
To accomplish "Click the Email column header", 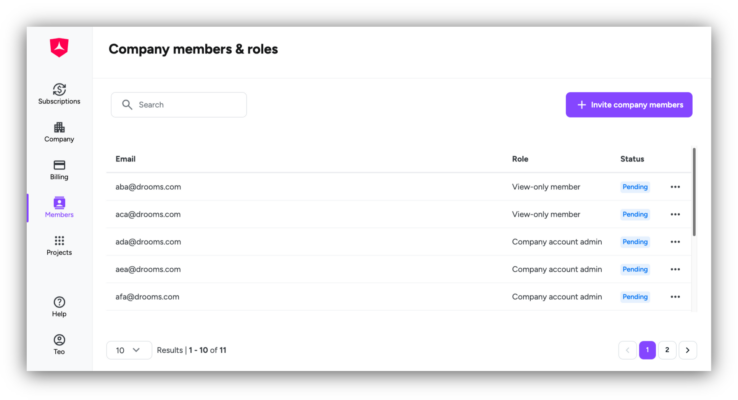I will coord(125,159).
